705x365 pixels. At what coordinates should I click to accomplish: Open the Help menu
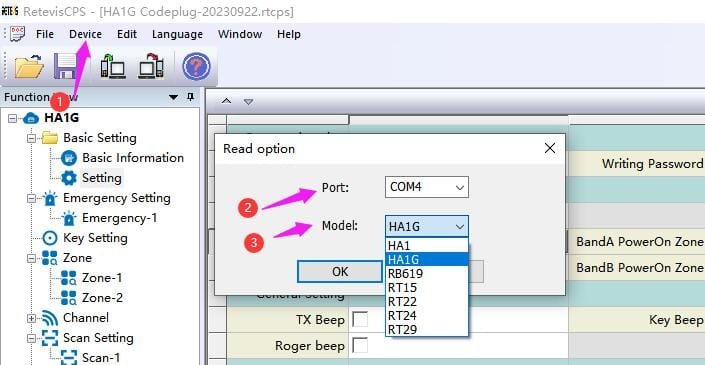tap(289, 34)
